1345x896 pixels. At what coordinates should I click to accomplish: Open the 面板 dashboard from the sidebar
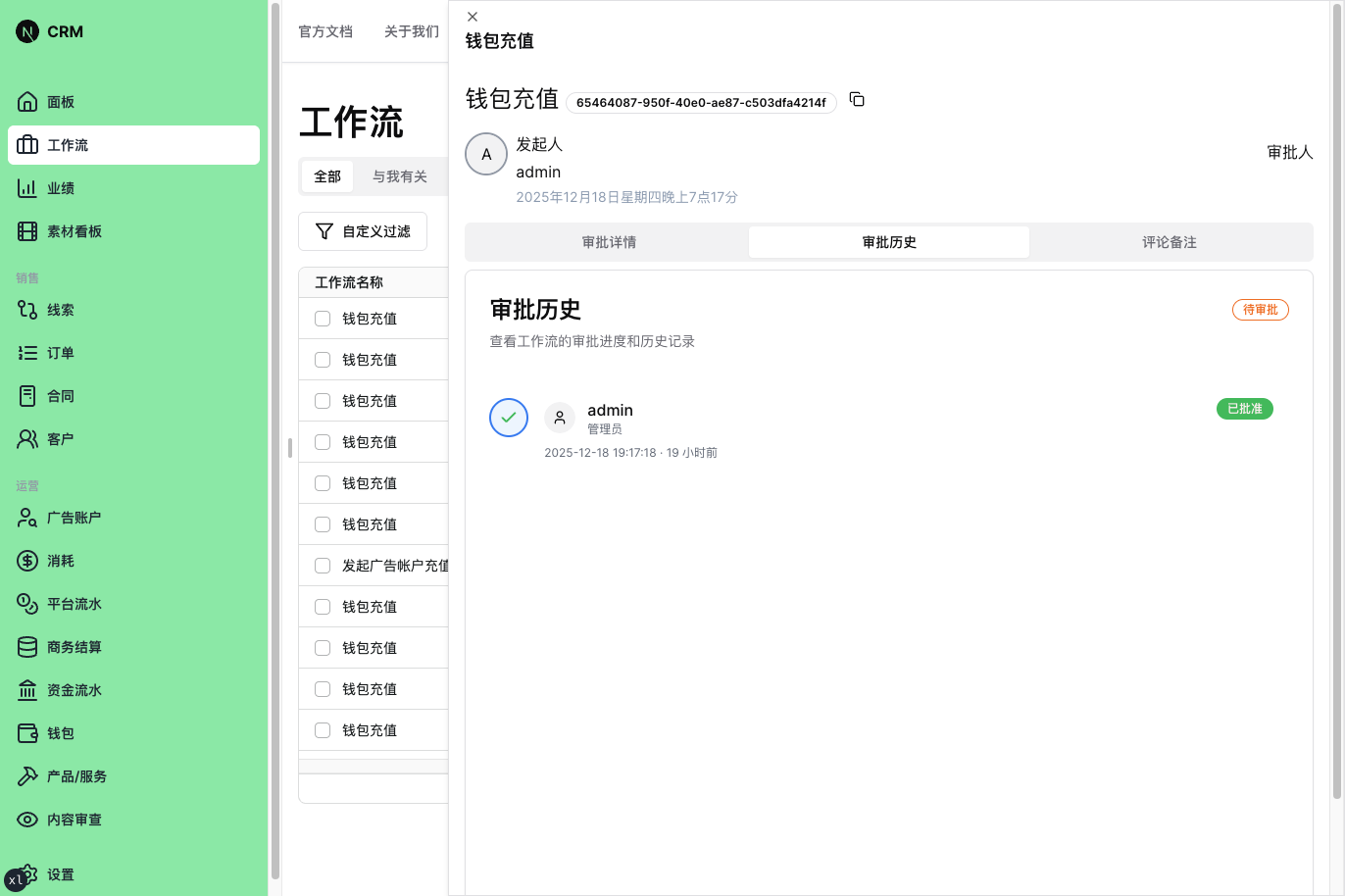pos(59,102)
